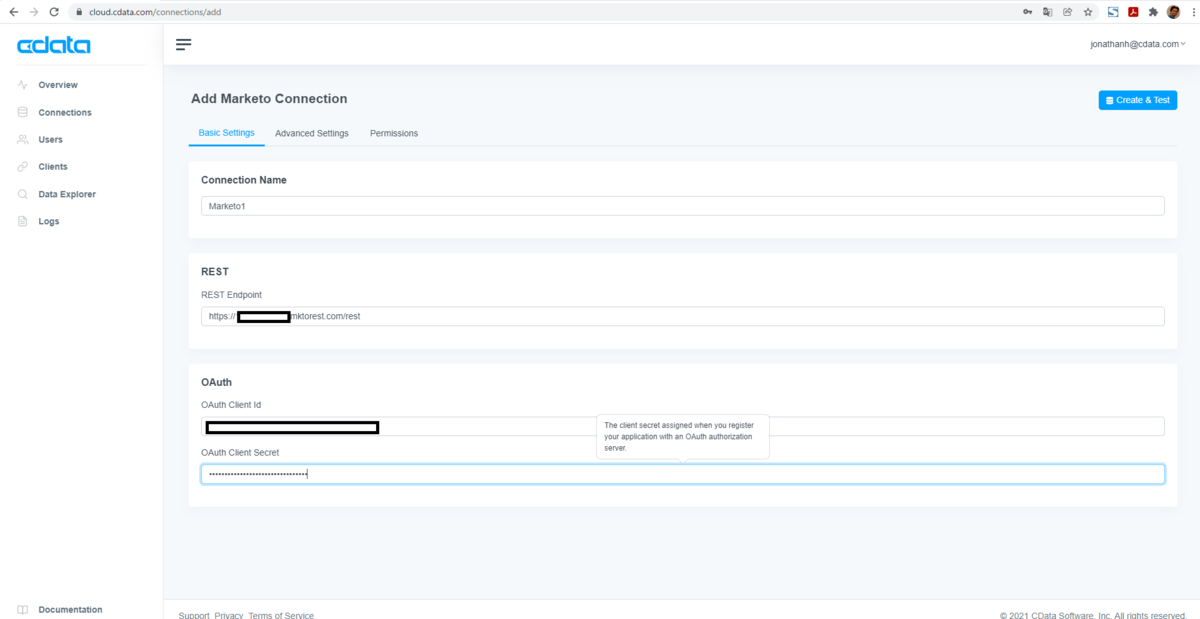Viewport: 1200px width, 619px height.
Task: Click the CData logo
Action: coord(54,46)
